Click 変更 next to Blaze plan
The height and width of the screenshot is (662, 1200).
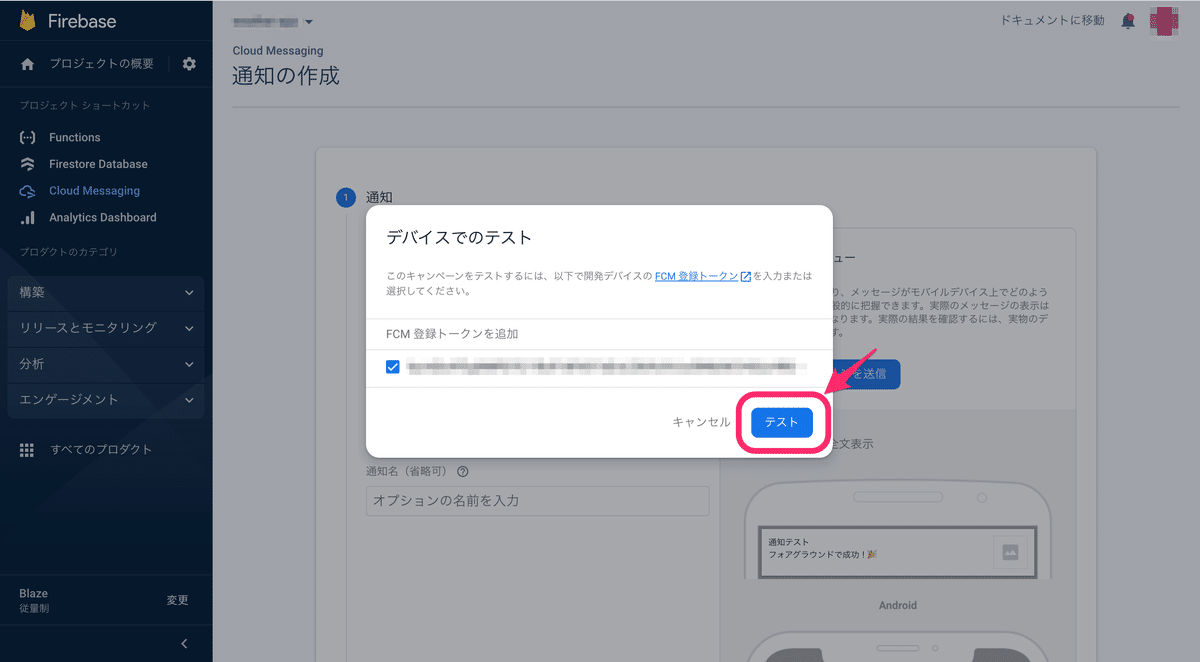(x=177, y=600)
